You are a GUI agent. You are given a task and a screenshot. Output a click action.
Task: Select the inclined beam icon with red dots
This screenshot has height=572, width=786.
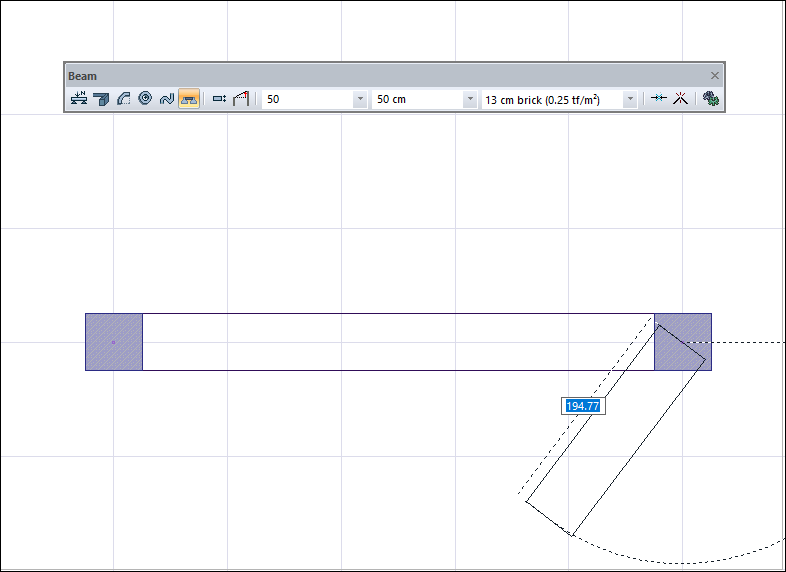pyautogui.click(x=241, y=99)
